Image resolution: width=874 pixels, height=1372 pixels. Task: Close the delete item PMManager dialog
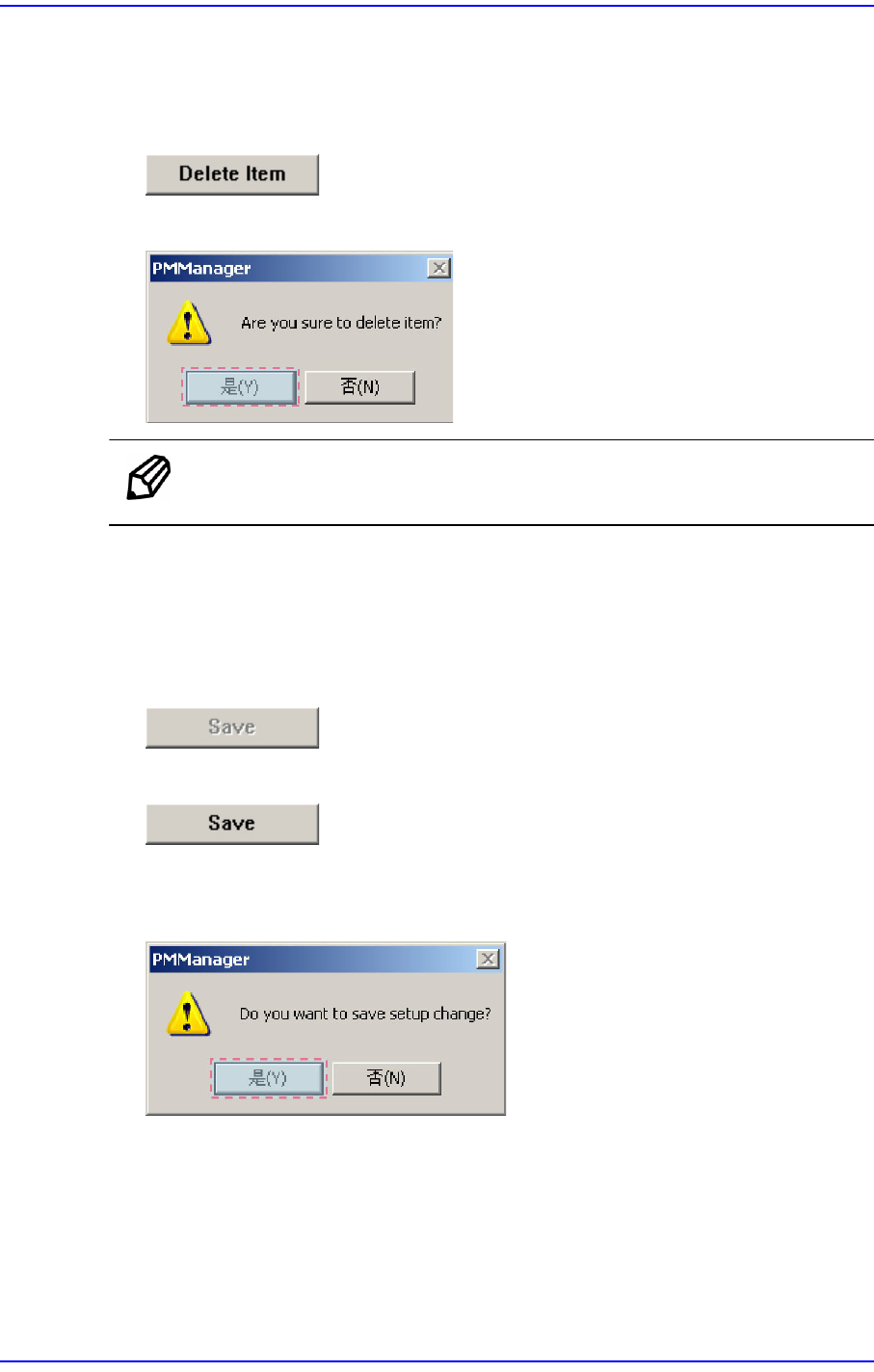coord(438,268)
